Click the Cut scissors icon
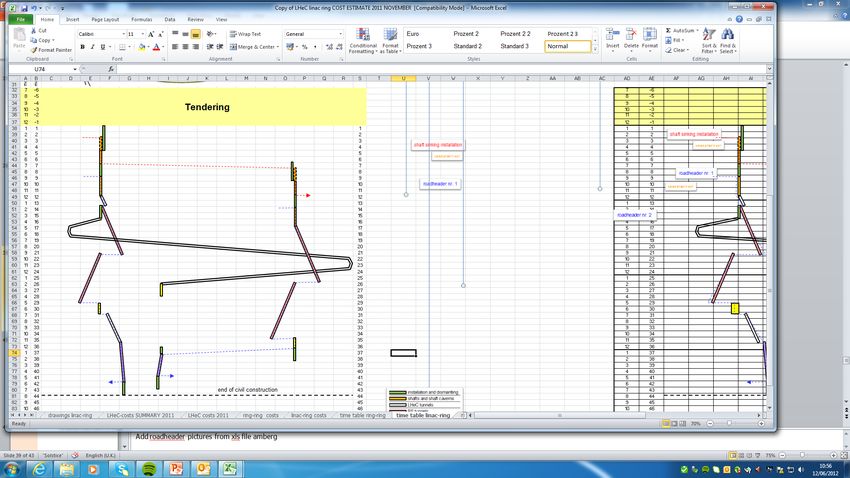 click(34, 31)
